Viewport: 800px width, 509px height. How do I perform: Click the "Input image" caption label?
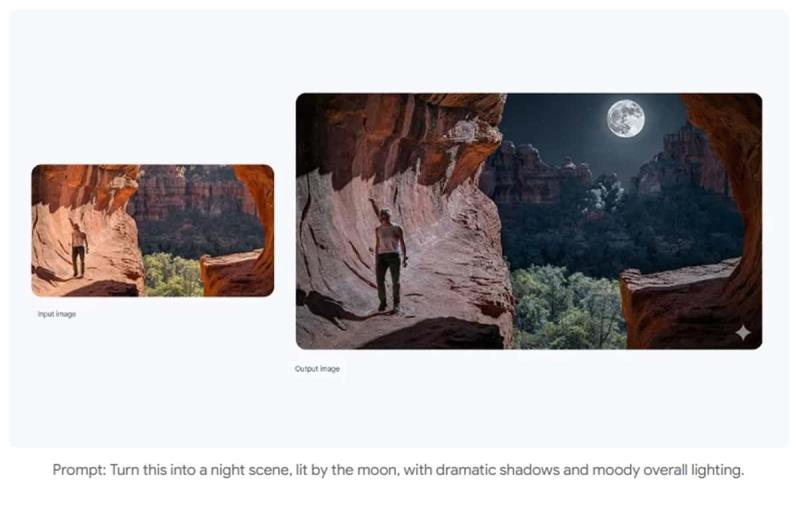click(x=57, y=314)
